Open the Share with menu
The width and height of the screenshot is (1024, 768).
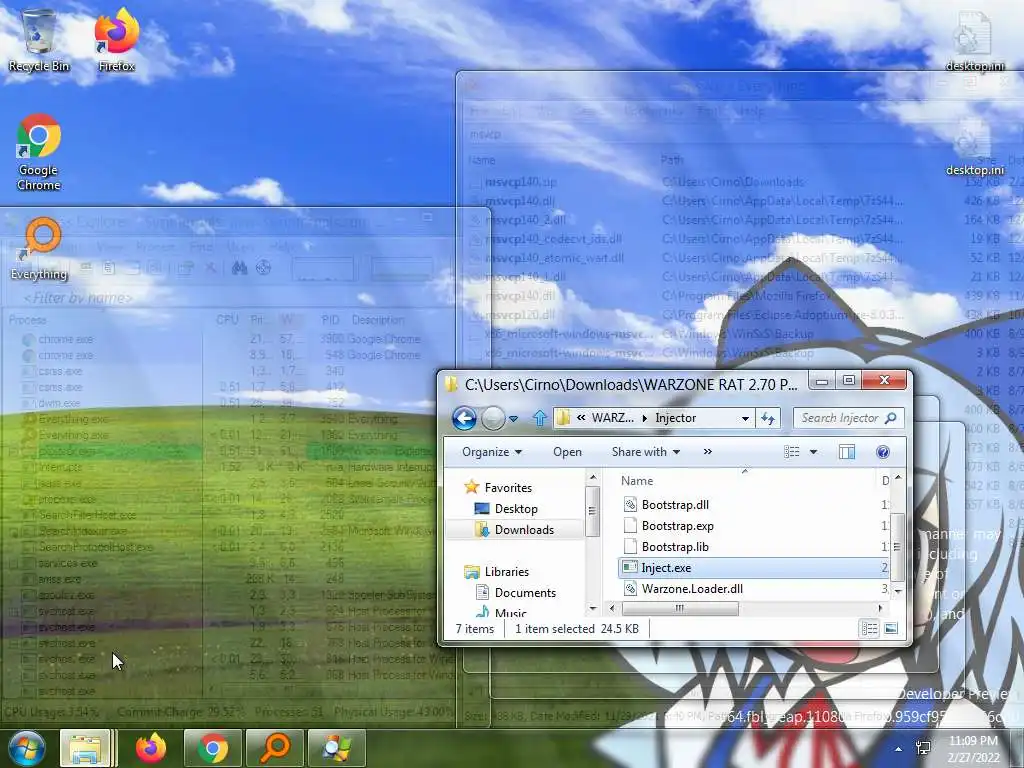point(645,452)
